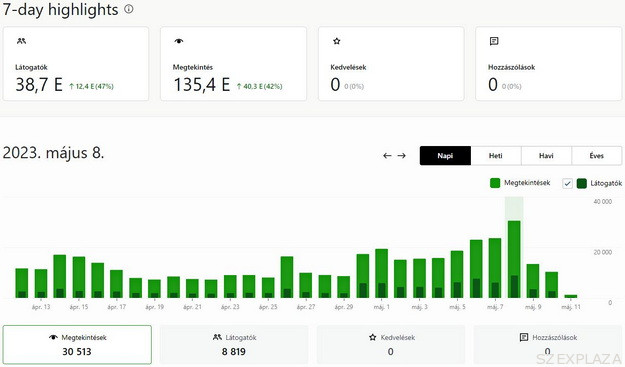
Task: Switch to the Éves view tab
Action: point(597,155)
